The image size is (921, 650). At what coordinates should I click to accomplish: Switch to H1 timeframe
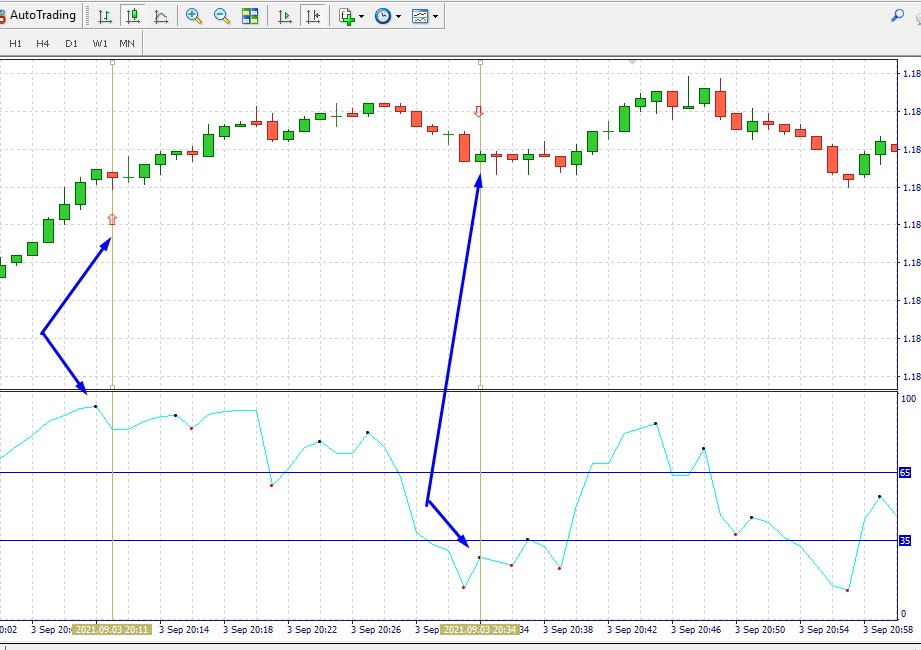[15, 43]
